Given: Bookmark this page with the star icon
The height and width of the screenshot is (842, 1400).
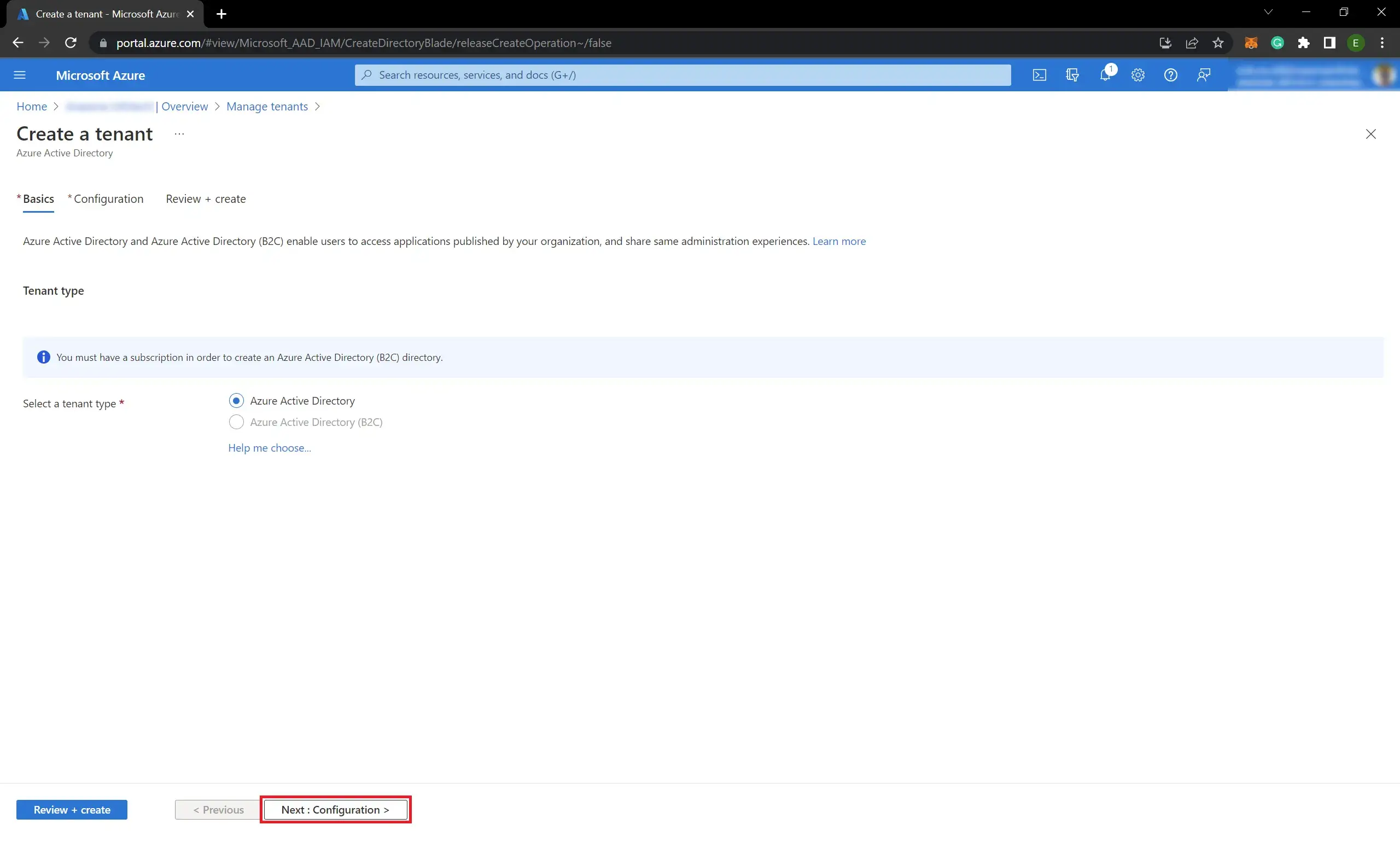Looking at the screenshot, I should (1218, 43).
